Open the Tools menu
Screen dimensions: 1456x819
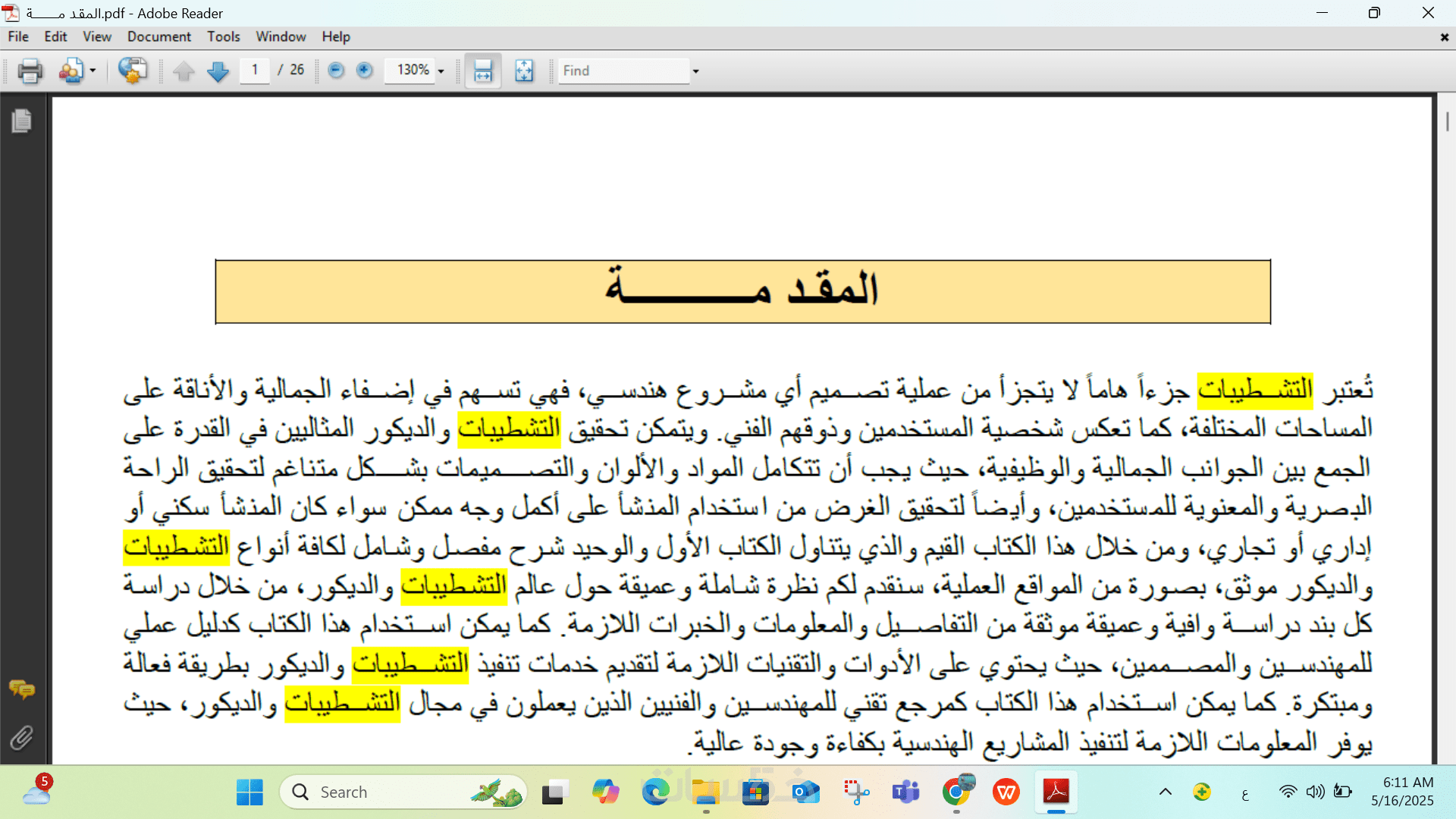click(223, 36)
